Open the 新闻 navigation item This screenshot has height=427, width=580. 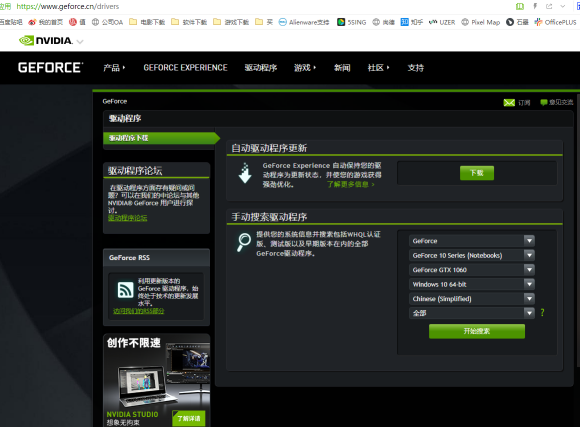point(342,68)
